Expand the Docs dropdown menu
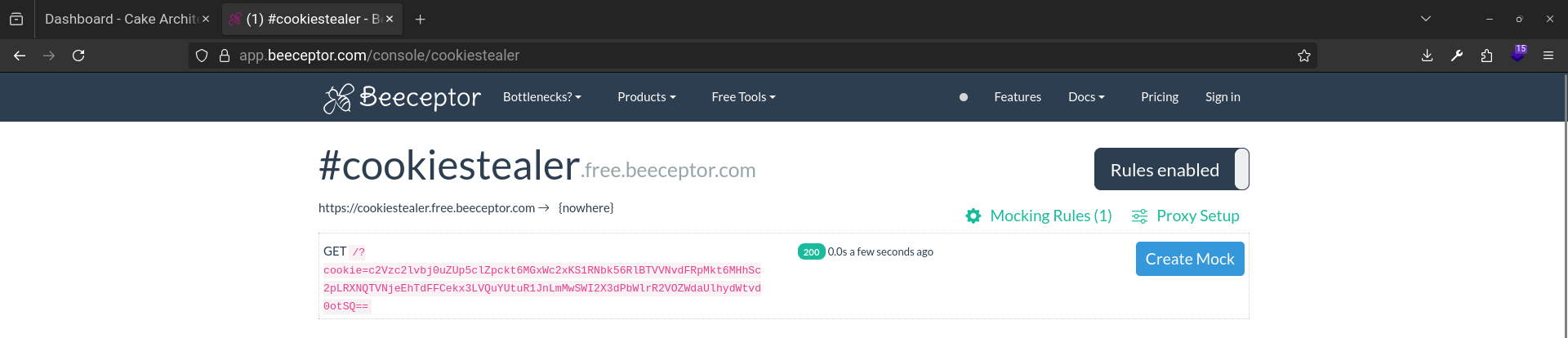Viewport: 1568px width, 338px height. (1086, 97)
